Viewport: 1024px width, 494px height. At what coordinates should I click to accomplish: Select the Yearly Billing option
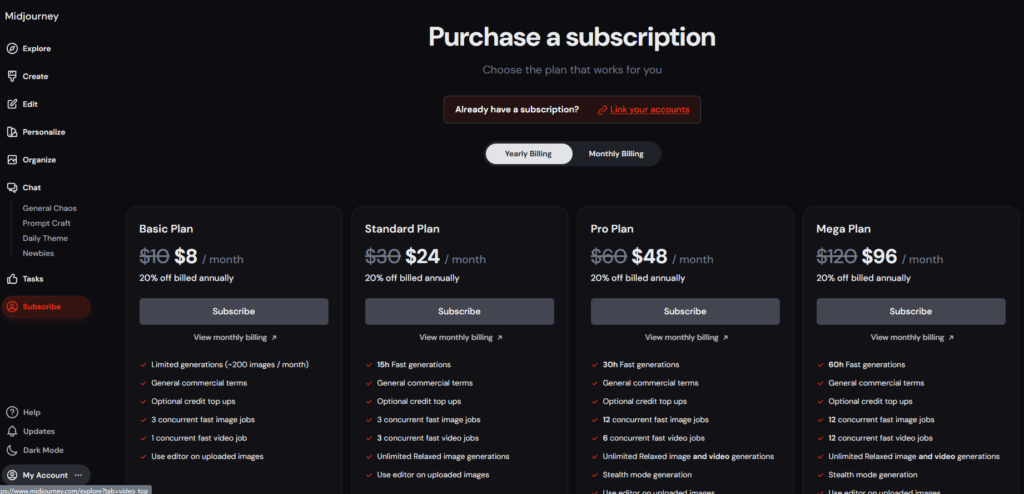point(528,154)
